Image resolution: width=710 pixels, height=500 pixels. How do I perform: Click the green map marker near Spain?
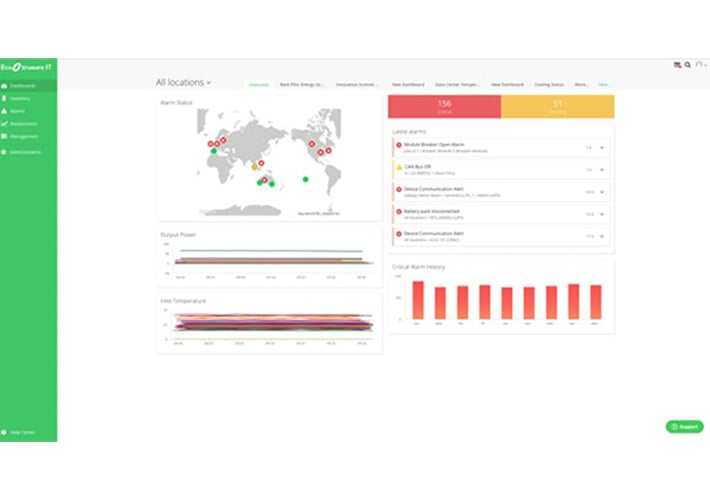coord(214,151)
